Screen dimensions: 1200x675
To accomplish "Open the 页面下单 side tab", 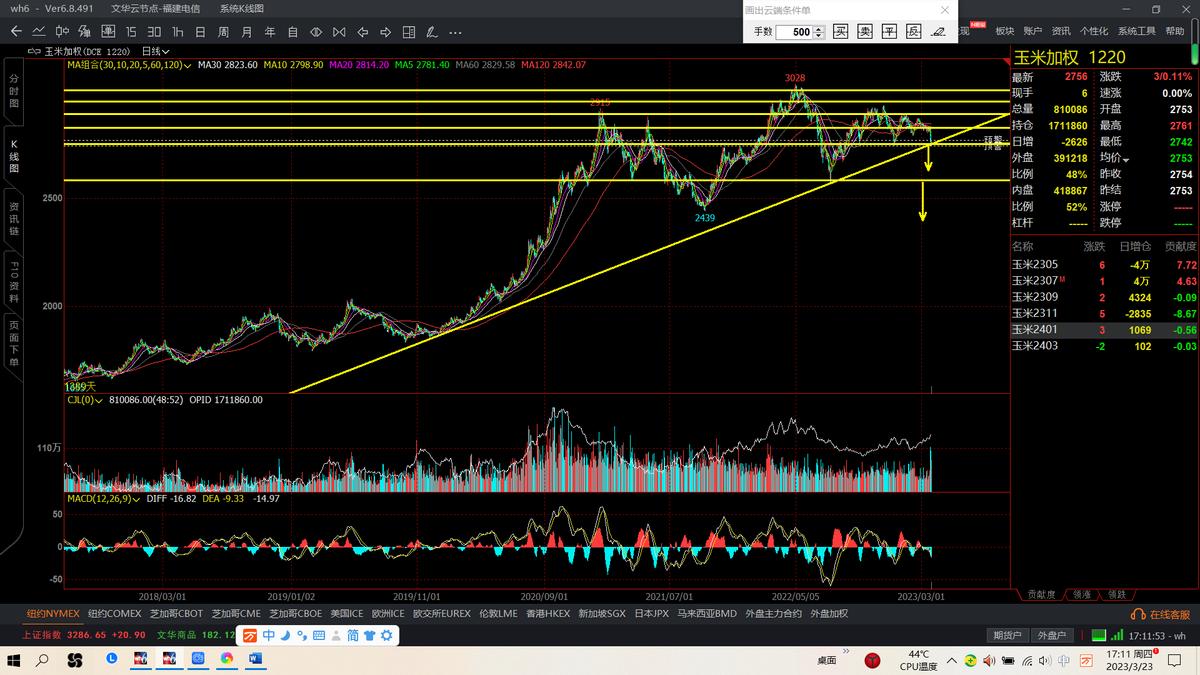I will 14,345.
